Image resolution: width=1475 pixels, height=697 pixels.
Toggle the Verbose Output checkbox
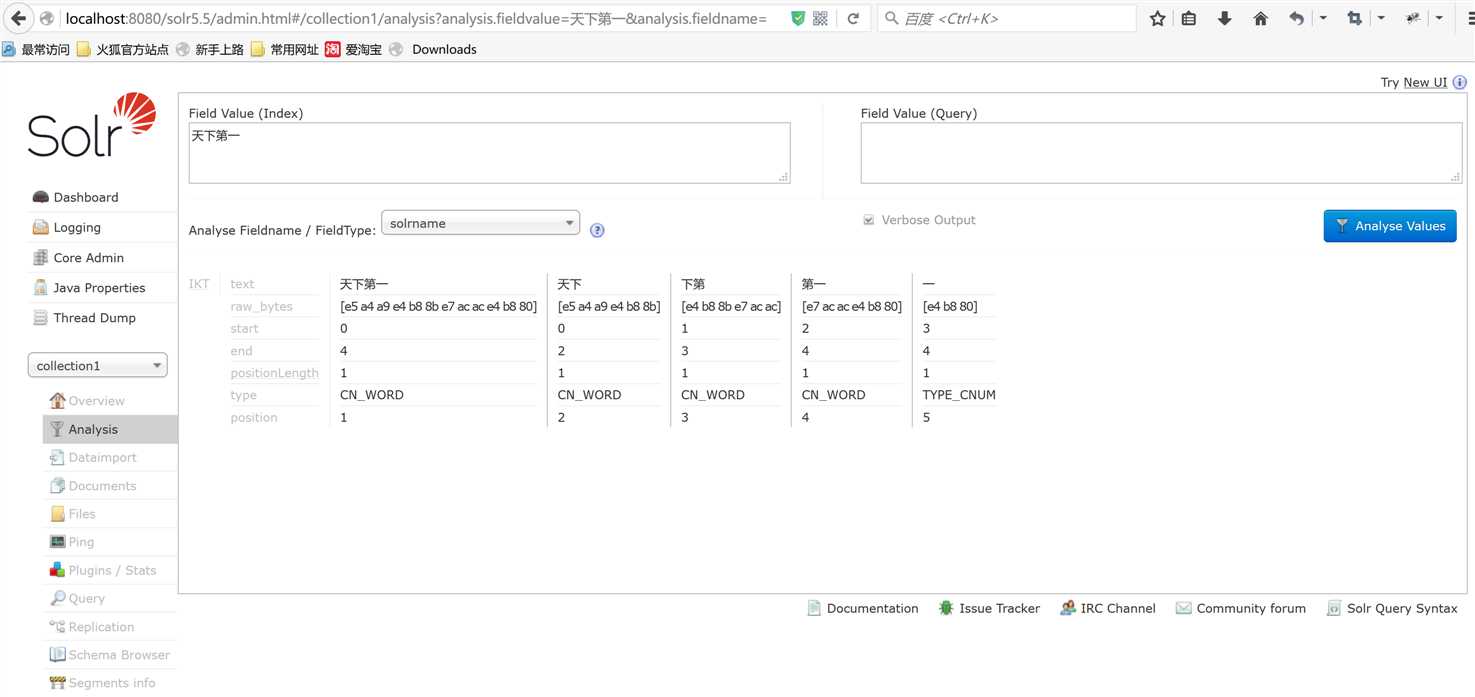(x=868, y=220)
